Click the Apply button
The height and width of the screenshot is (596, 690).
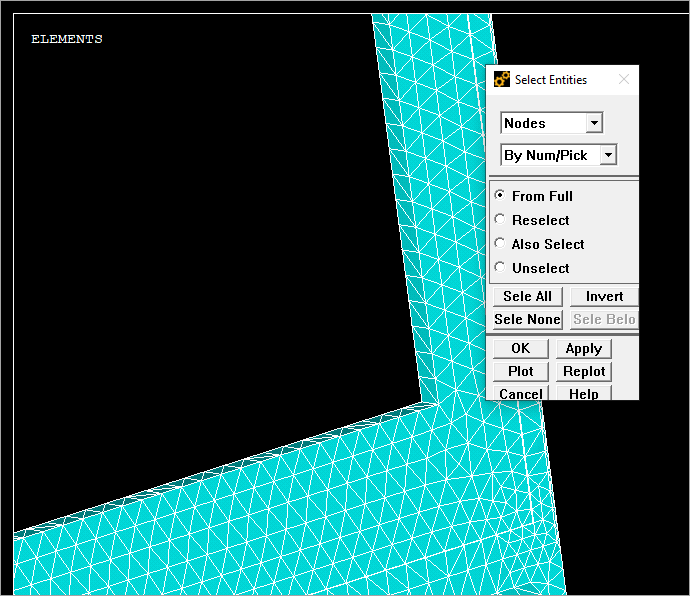tap(584, 349)
